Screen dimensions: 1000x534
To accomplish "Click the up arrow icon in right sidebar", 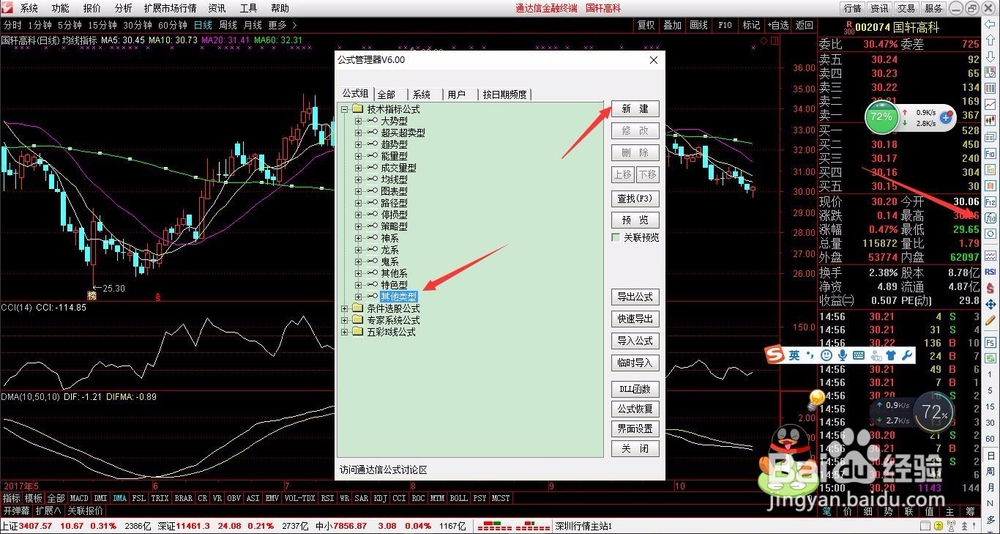I will tap(990, 40).
